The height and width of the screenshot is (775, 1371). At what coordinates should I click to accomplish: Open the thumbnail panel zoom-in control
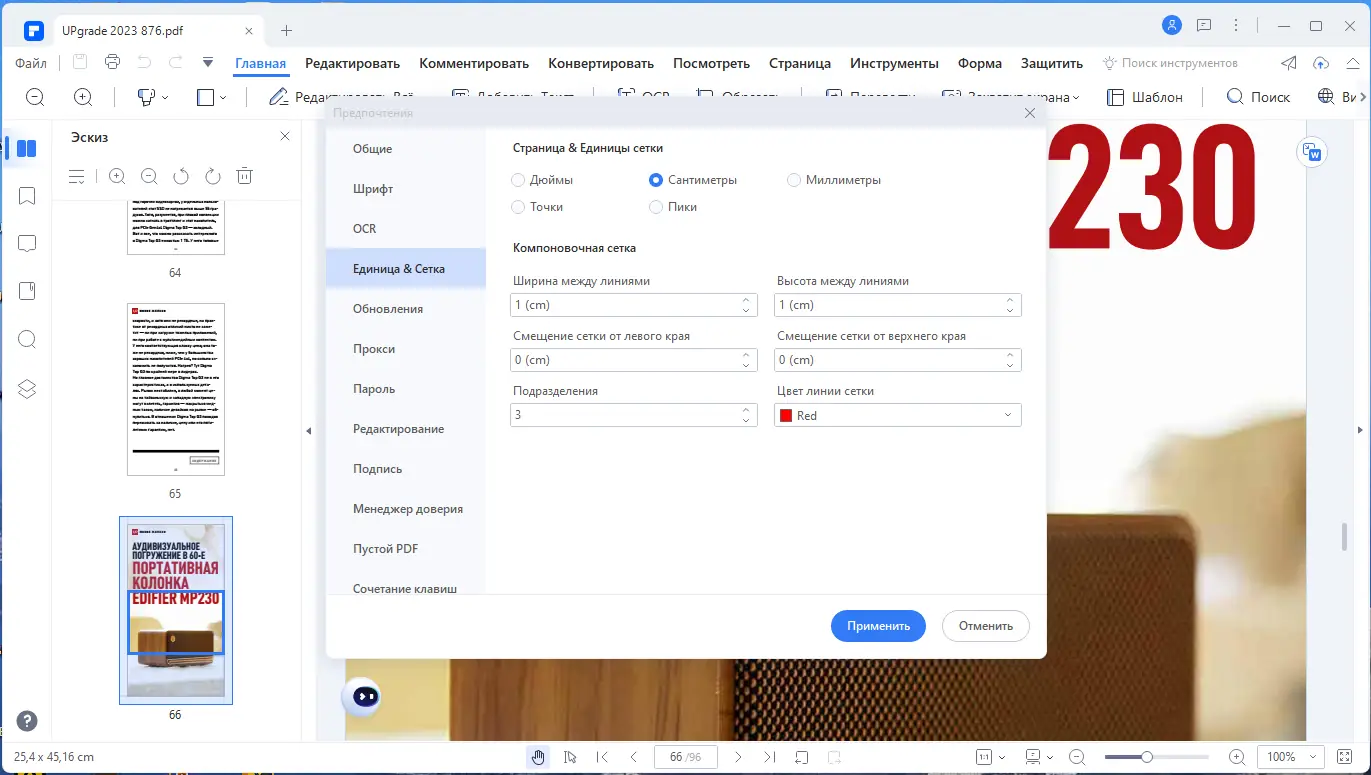click(x=116, y=176)
